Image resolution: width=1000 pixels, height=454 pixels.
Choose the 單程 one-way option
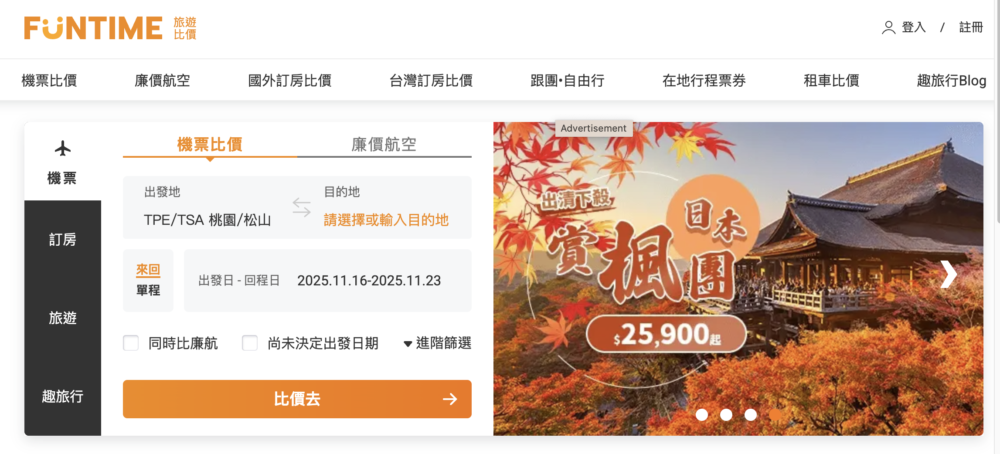[x=148, y=291]
